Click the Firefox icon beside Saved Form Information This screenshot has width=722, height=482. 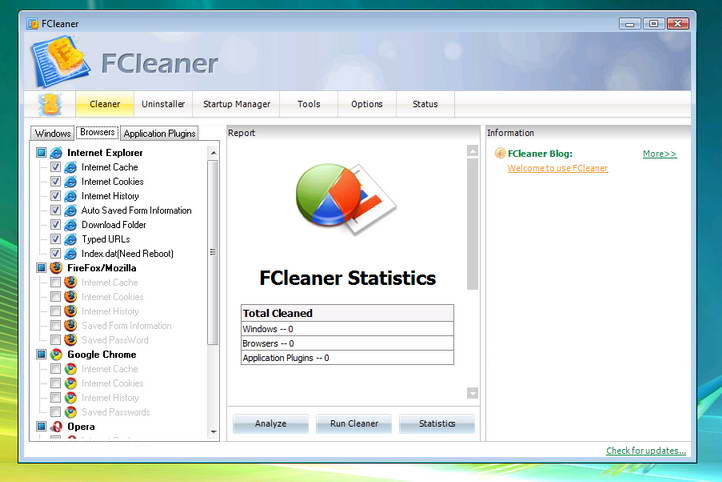pyautogui.click(x=70, y=325)
